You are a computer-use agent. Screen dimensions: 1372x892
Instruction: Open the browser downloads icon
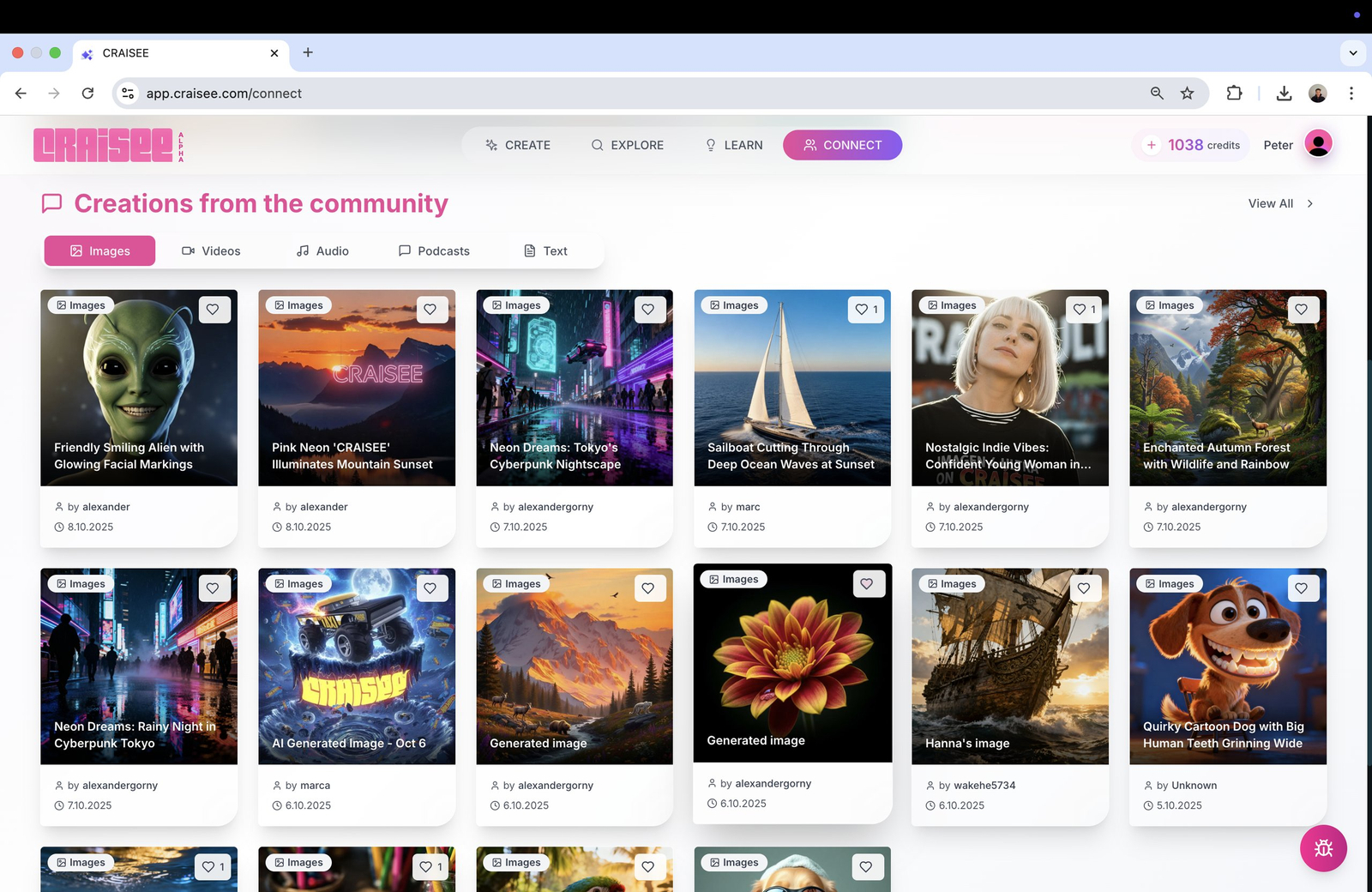click(x=1284, y=93)
